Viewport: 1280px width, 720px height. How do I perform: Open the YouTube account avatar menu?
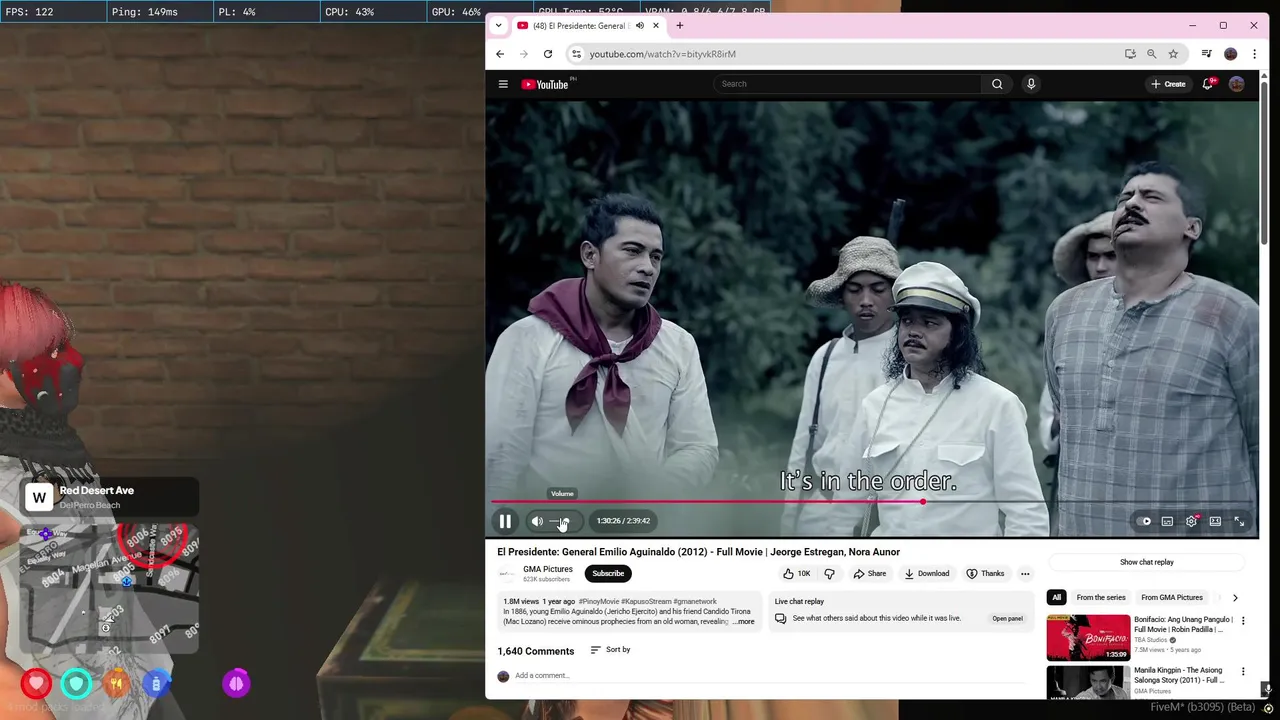[x=1237, y=84]
